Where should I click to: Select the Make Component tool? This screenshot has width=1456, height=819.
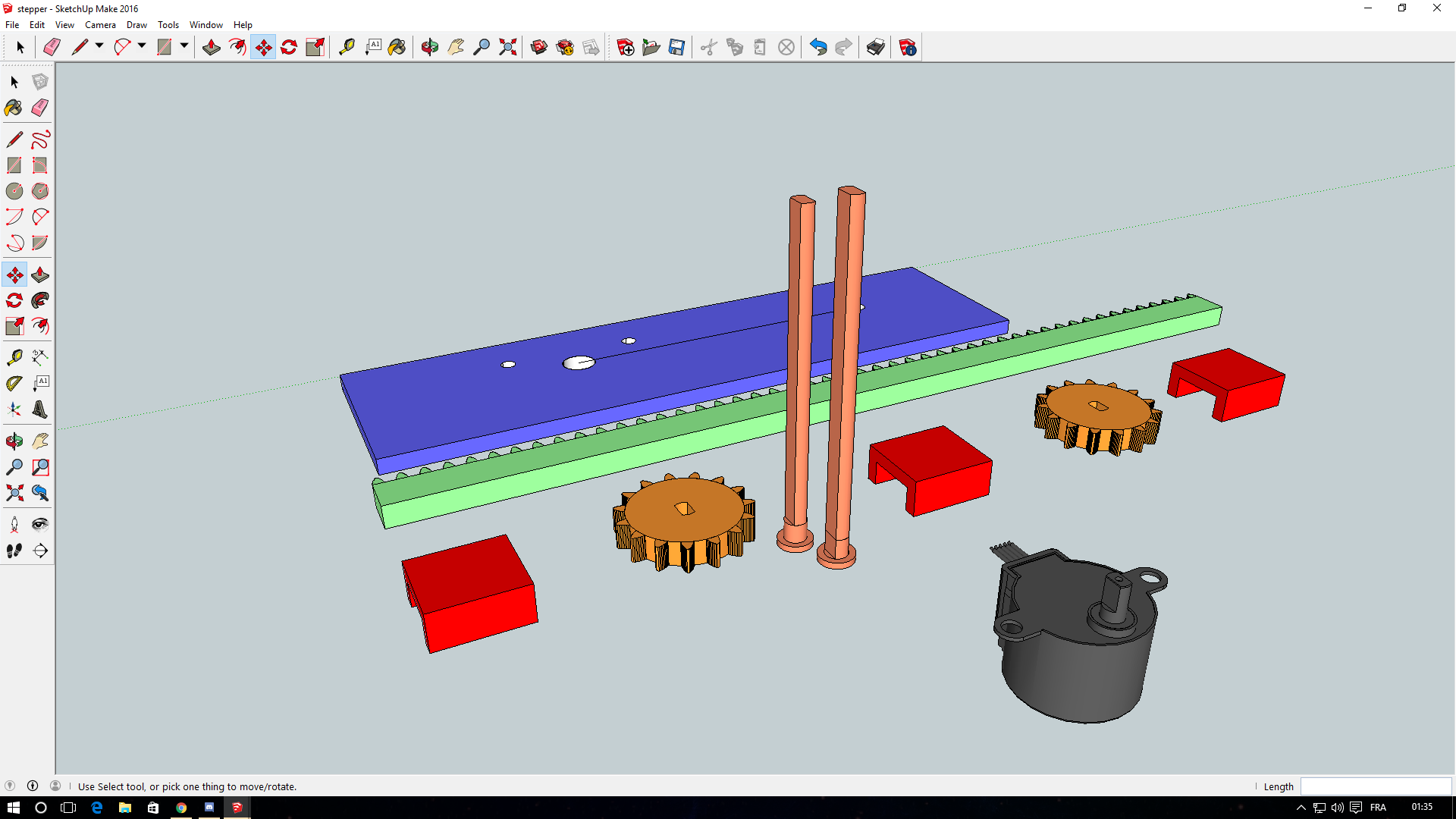[x=40, y=81]
